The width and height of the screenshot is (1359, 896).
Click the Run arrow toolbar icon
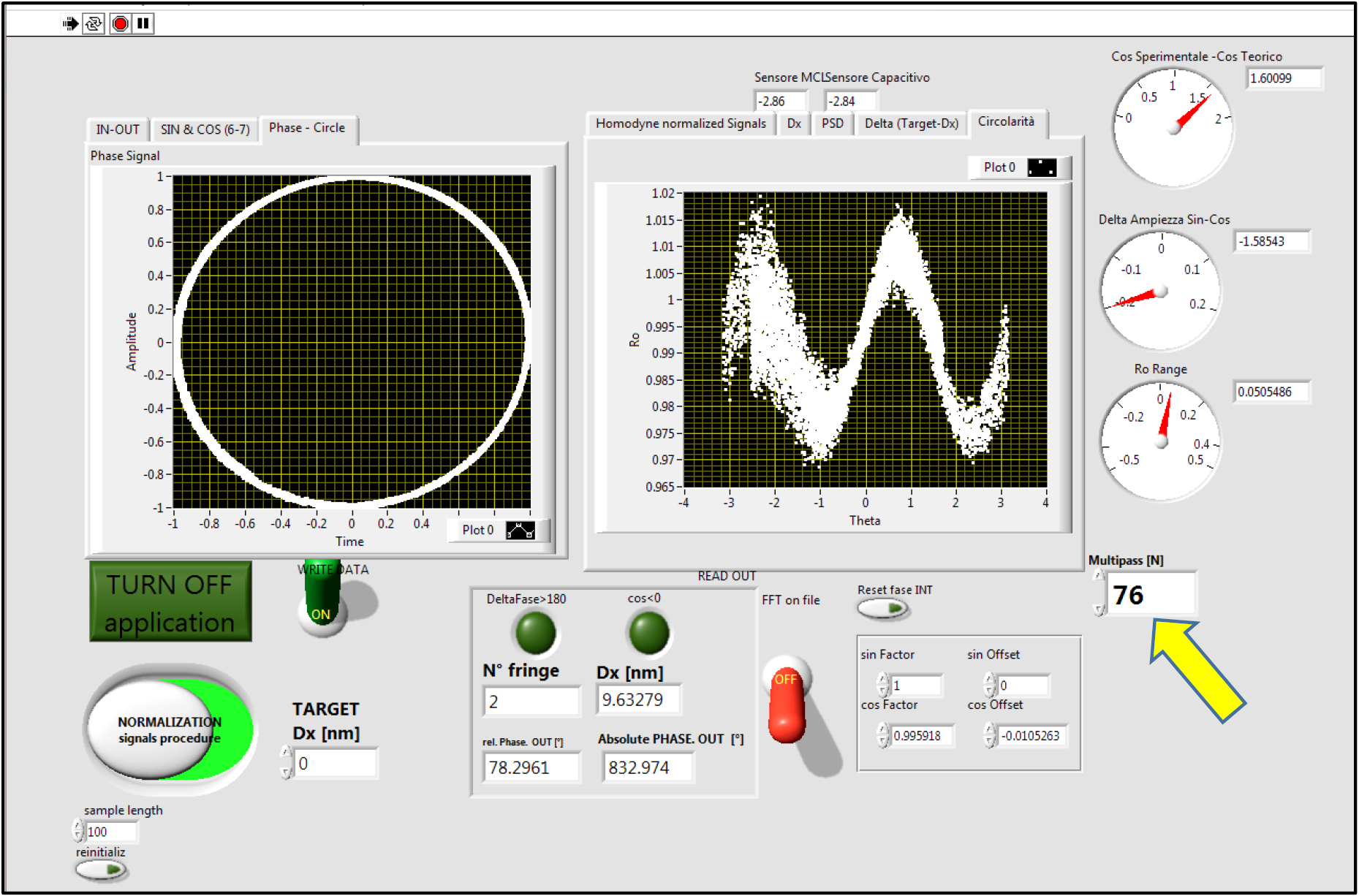pos(70,23)
